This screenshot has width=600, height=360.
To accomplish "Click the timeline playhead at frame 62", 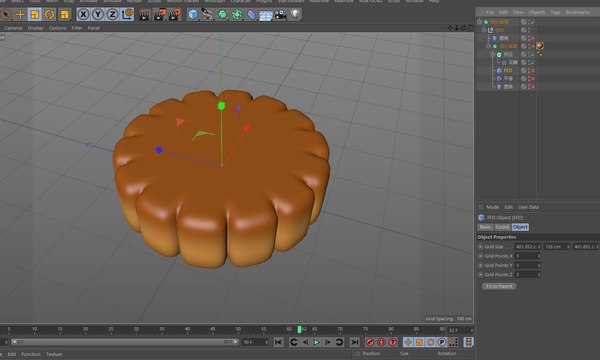I will [299, 329].
